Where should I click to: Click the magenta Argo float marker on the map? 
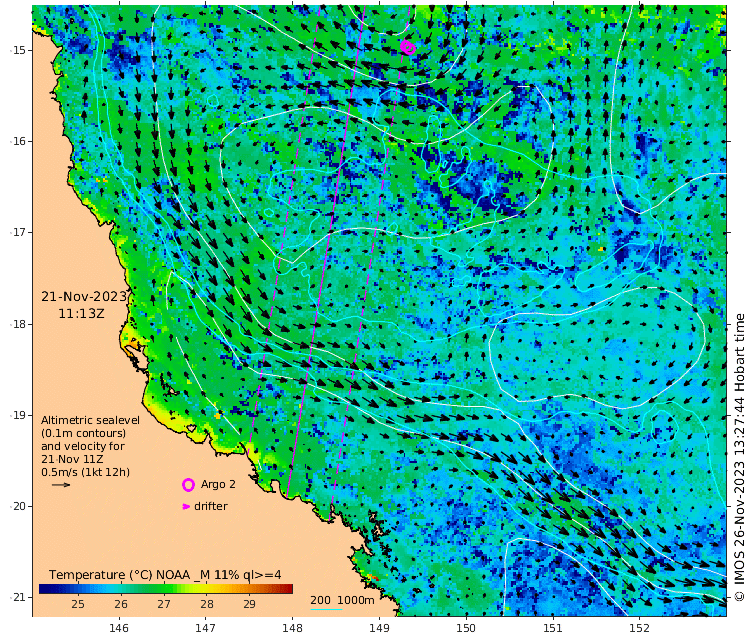click(x=408, y=47)
